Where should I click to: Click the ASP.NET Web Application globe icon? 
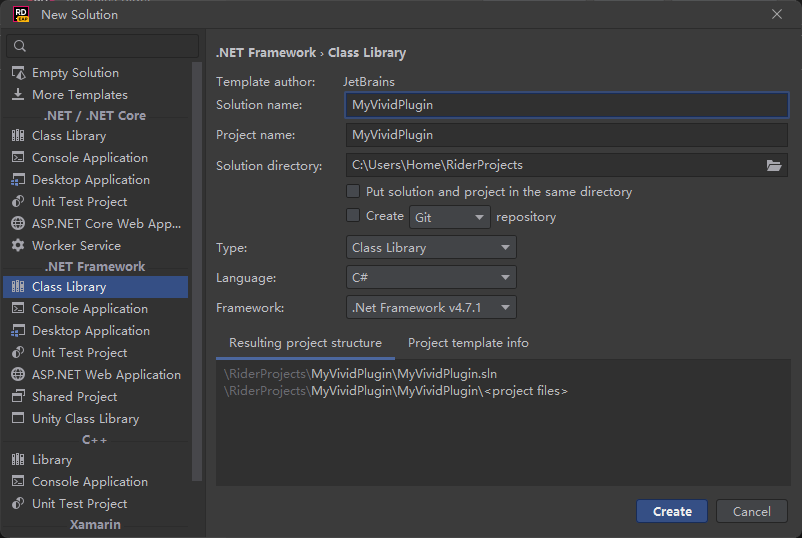click(x=18, y=374)
